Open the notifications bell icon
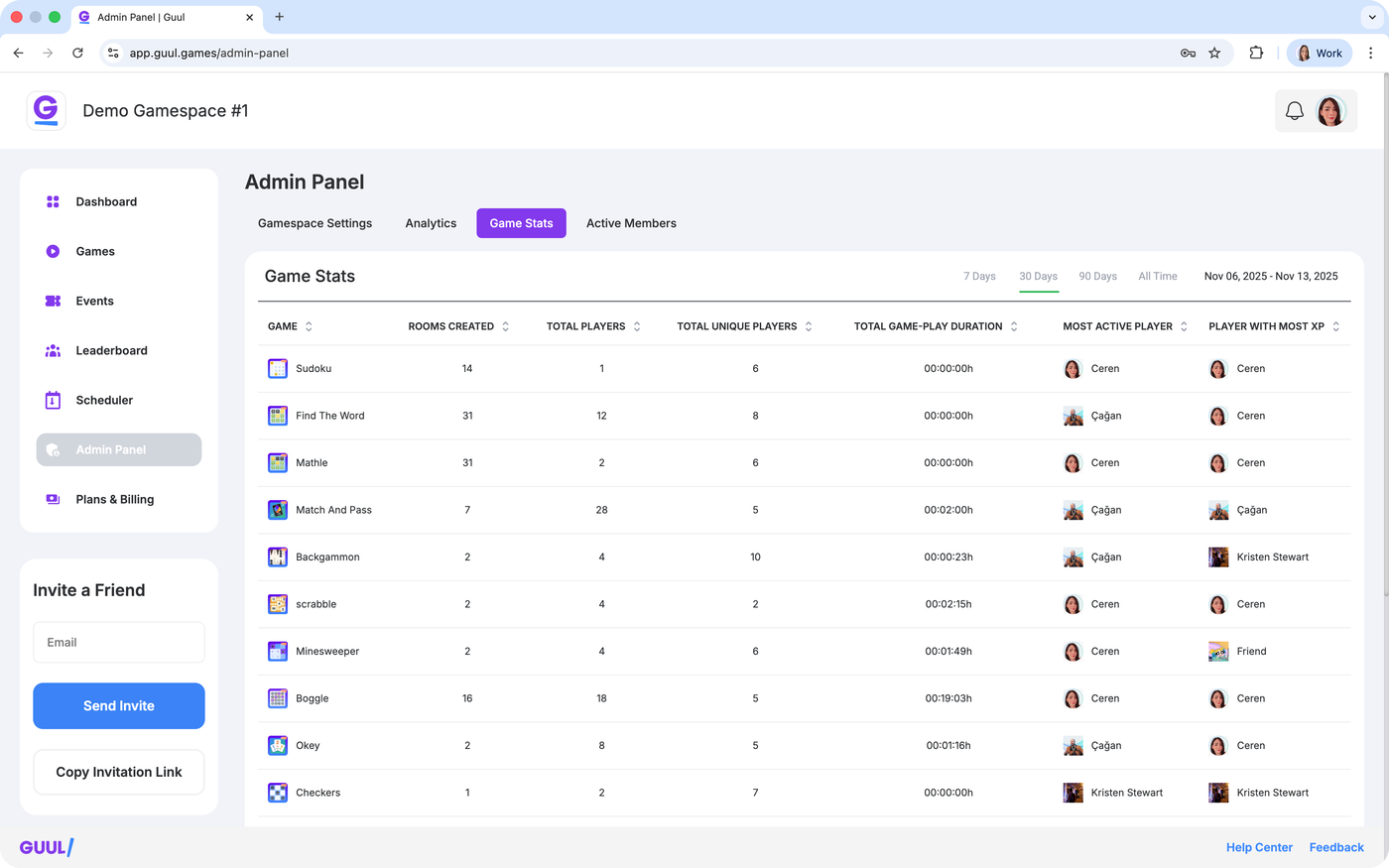Screen dimensions: 1389x868 (x=1294, y=111)
